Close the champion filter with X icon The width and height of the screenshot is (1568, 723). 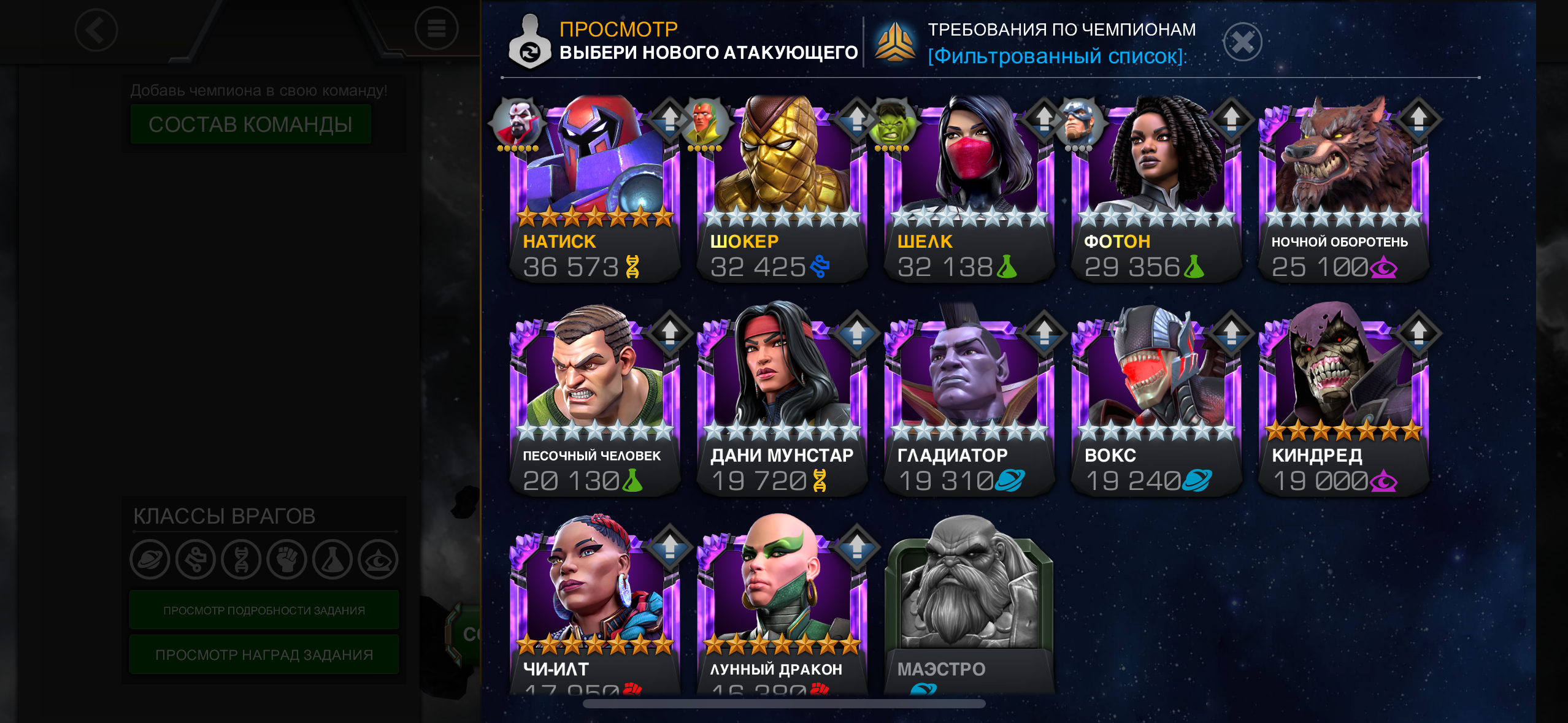(1242, 42)
